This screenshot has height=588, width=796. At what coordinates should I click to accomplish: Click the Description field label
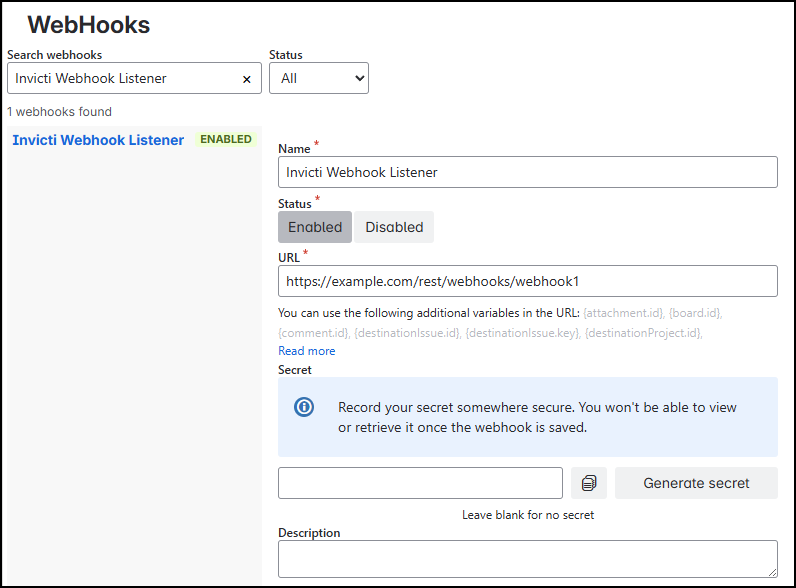(x=309, y=533)
